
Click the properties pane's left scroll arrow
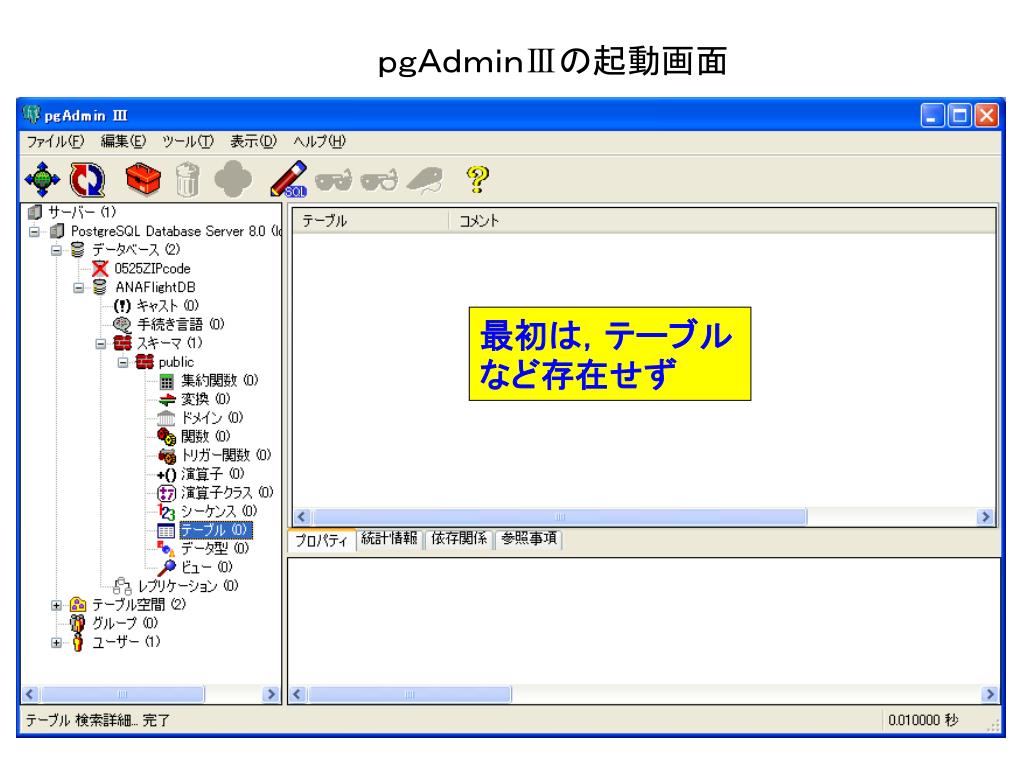tap(297, 694)
